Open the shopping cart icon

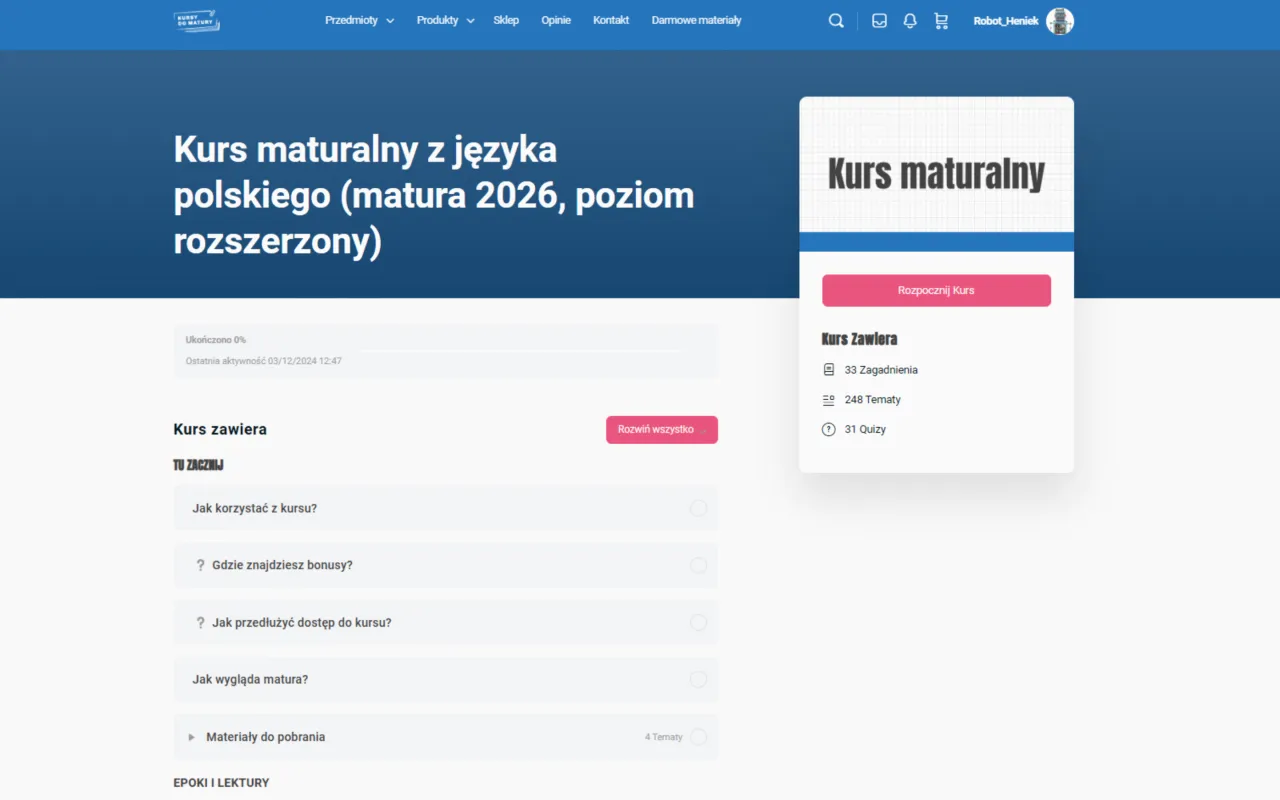[941, 21]
